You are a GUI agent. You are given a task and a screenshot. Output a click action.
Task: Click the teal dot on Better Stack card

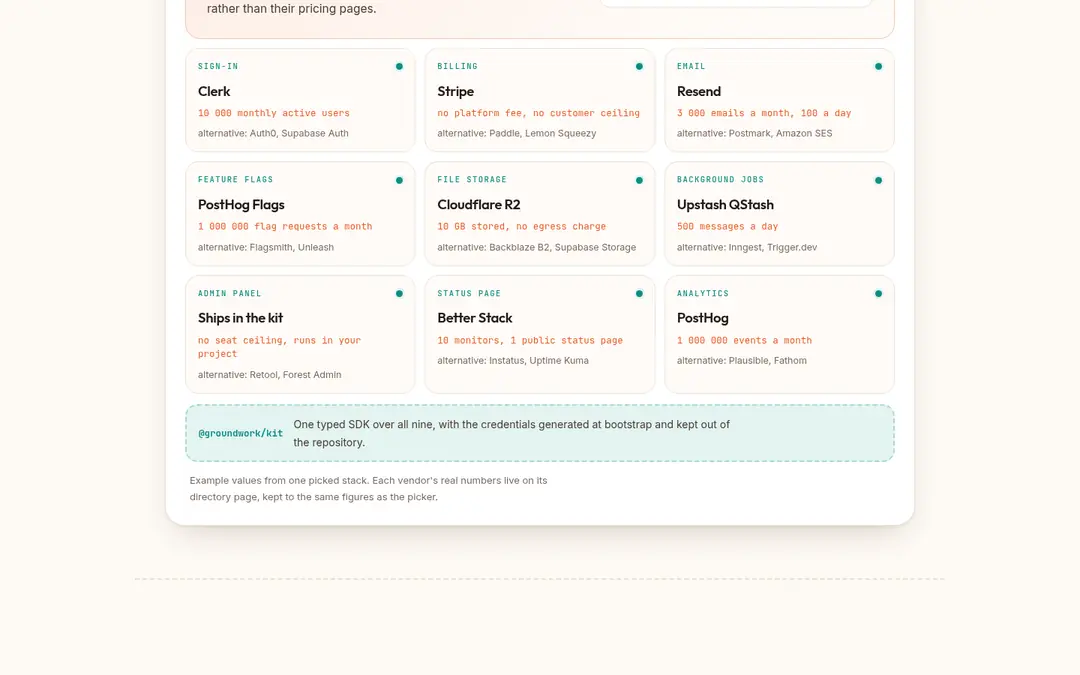coord(639,293)
